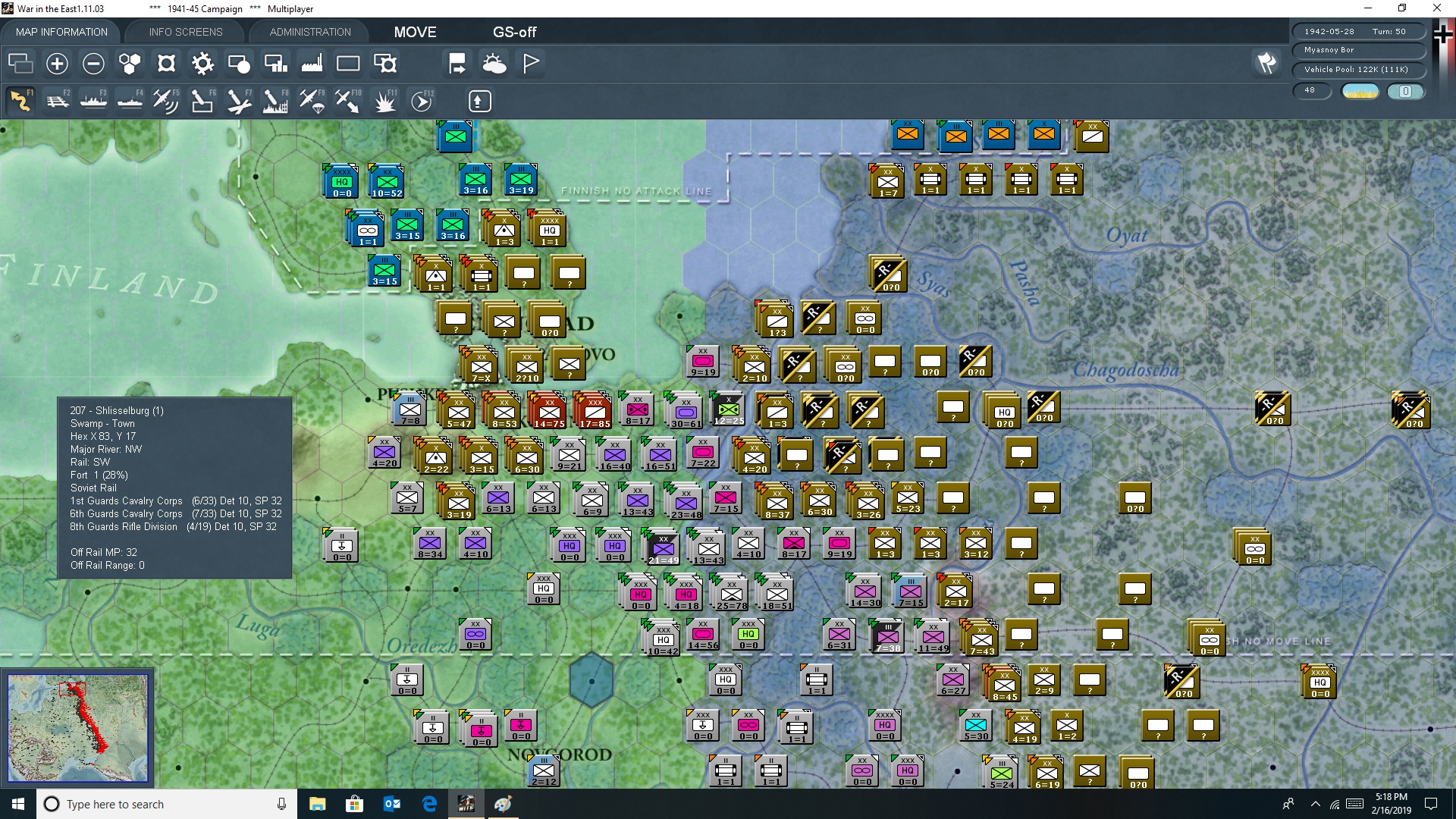Open the gear-shaped icon in toolbar
This screenshot has height=819, width=1456.
(202, 63)
